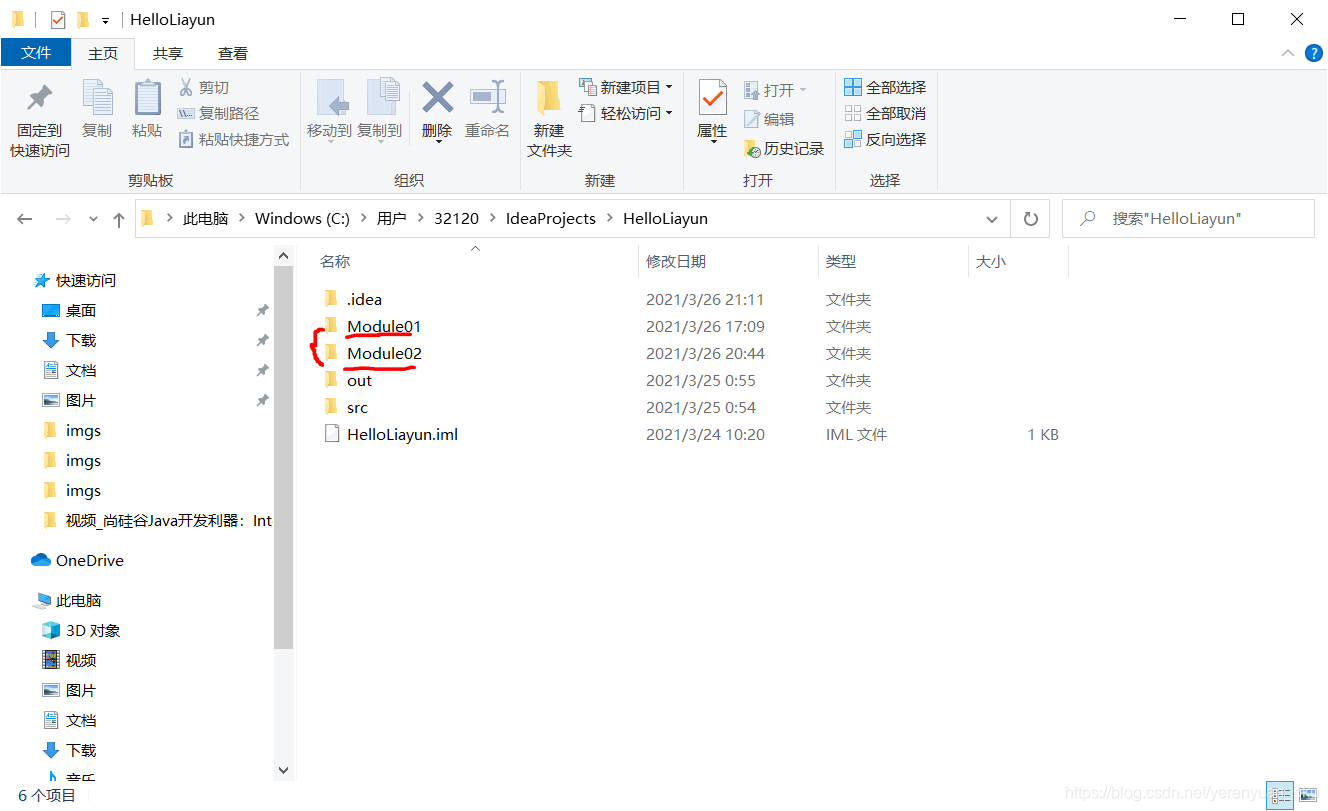Open the Easy access (轻松访问) dropdown
1328x811 pixels.
[x=626, y=114]
